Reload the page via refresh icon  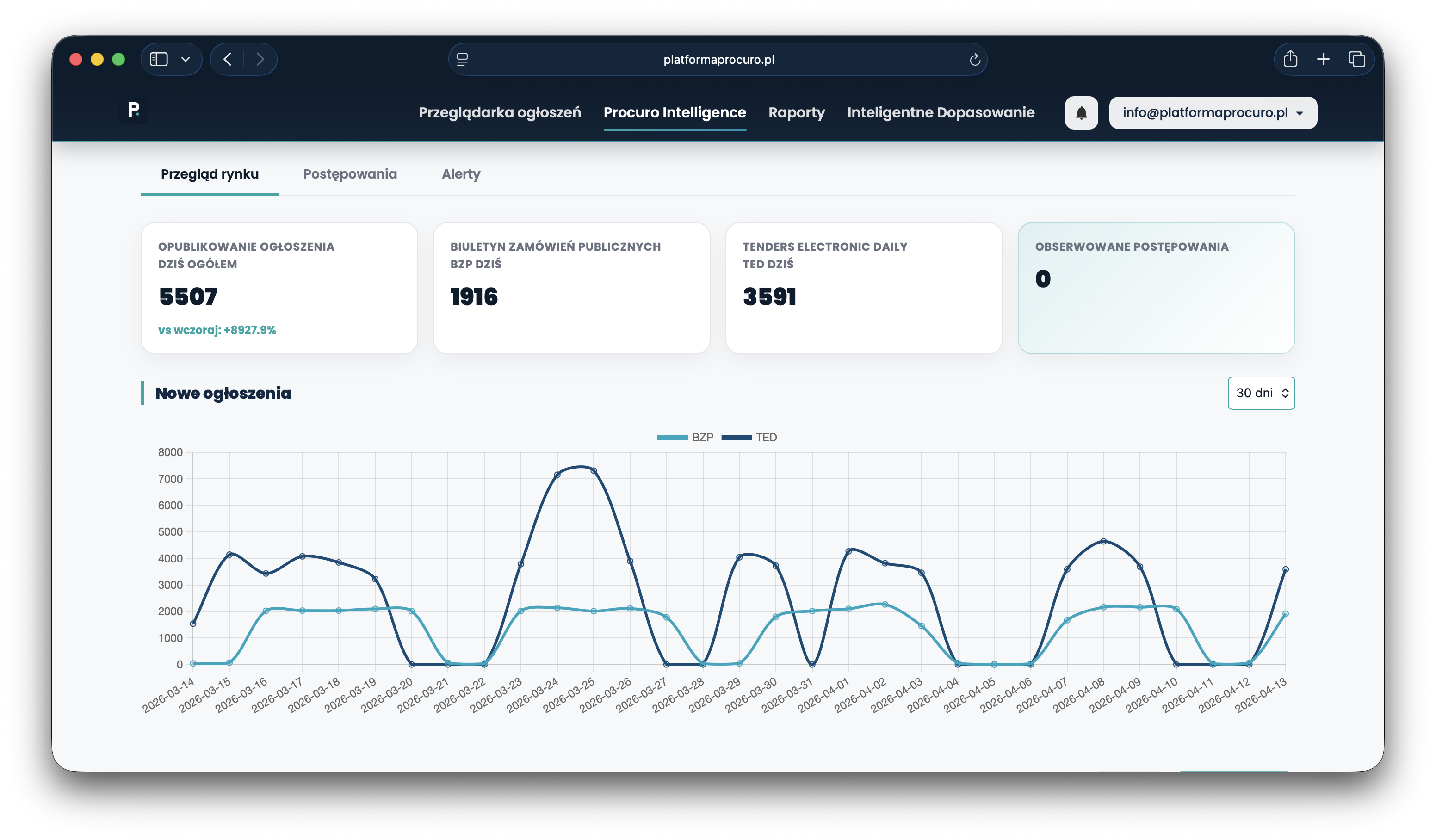pyautogui.click(x=974, y=60)
